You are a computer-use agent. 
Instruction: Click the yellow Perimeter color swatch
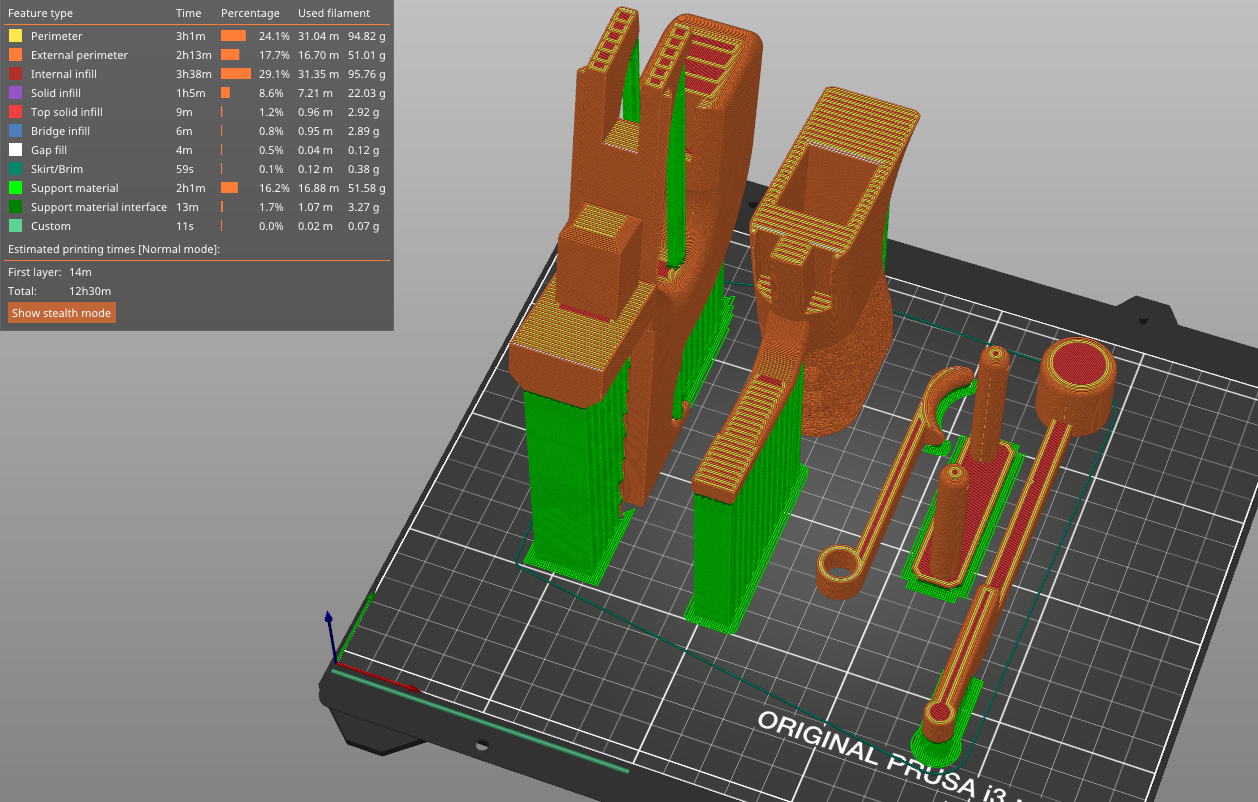(15, 36)
